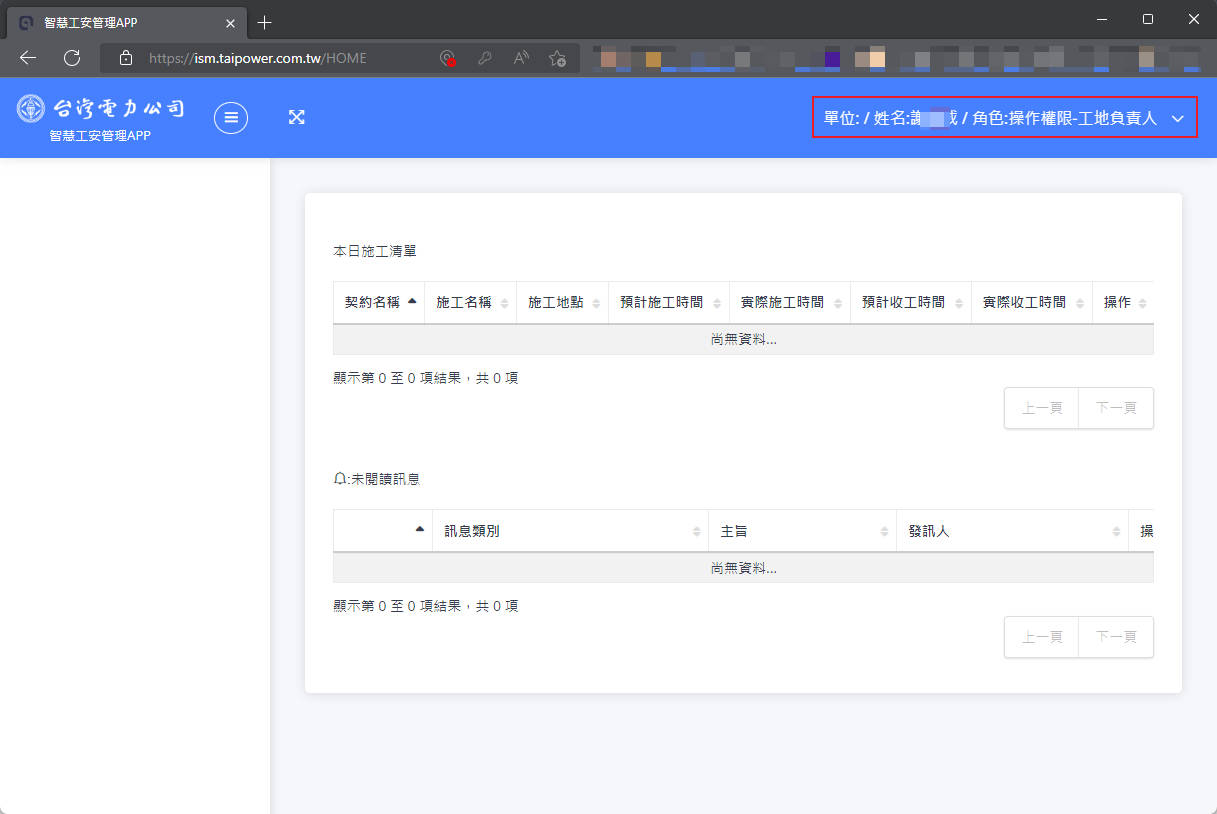Click 下一頁 under today's construction list
This screenshot has width=1217, height=814.
(1116, 408)
